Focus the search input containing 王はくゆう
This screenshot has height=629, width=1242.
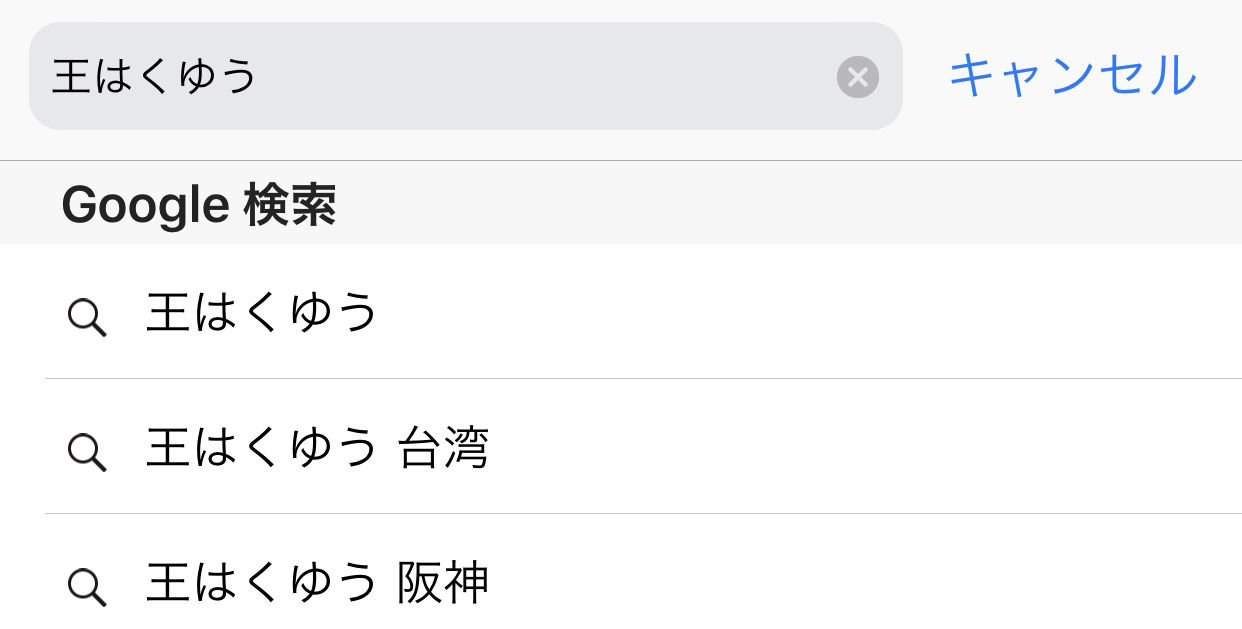466,76
